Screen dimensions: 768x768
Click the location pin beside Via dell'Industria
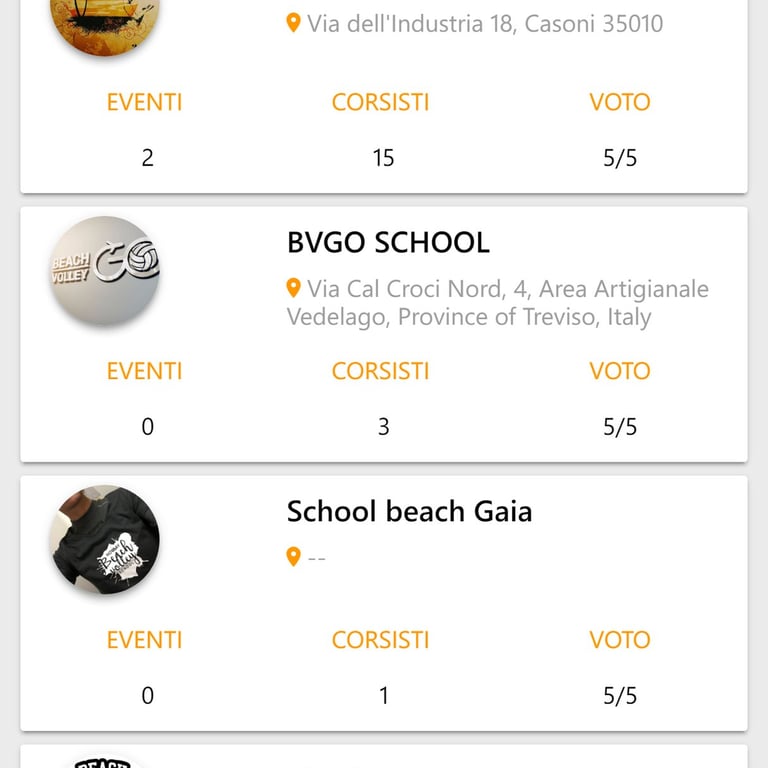[x=293, y=23]
